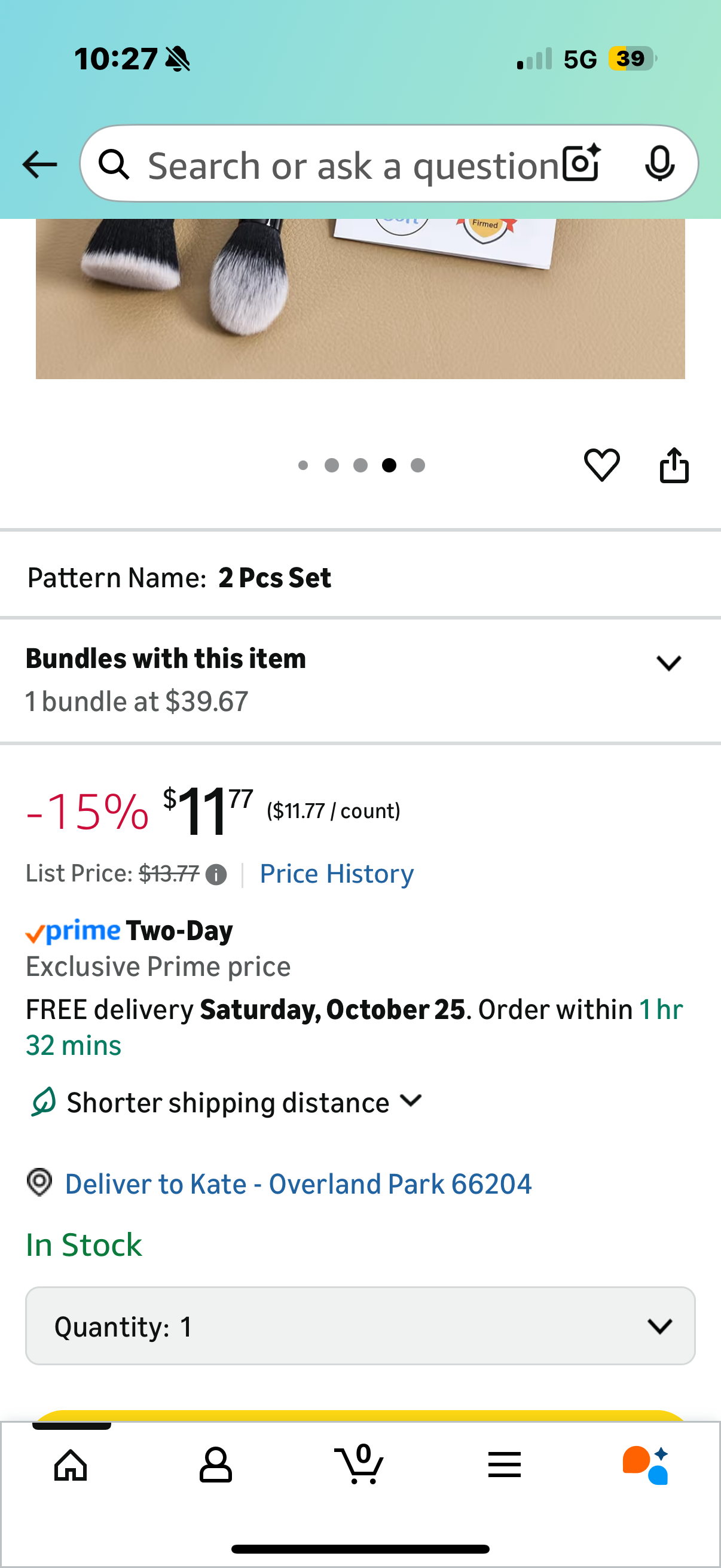Viewport: 721px width, 1568px height.
Task: Expand Bundles with this item section
Action: [668, 663]
